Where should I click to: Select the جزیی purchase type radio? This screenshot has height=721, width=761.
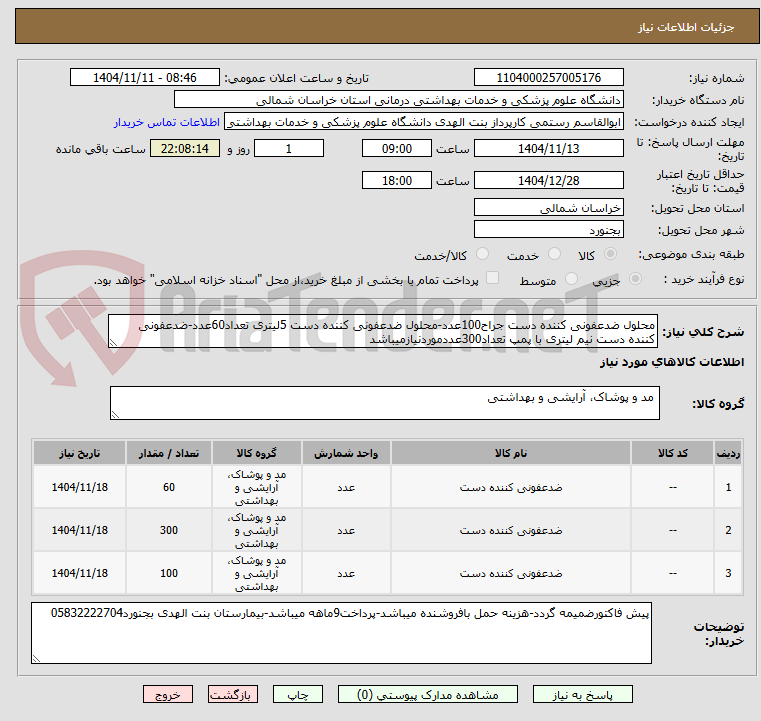coord(635,279)
